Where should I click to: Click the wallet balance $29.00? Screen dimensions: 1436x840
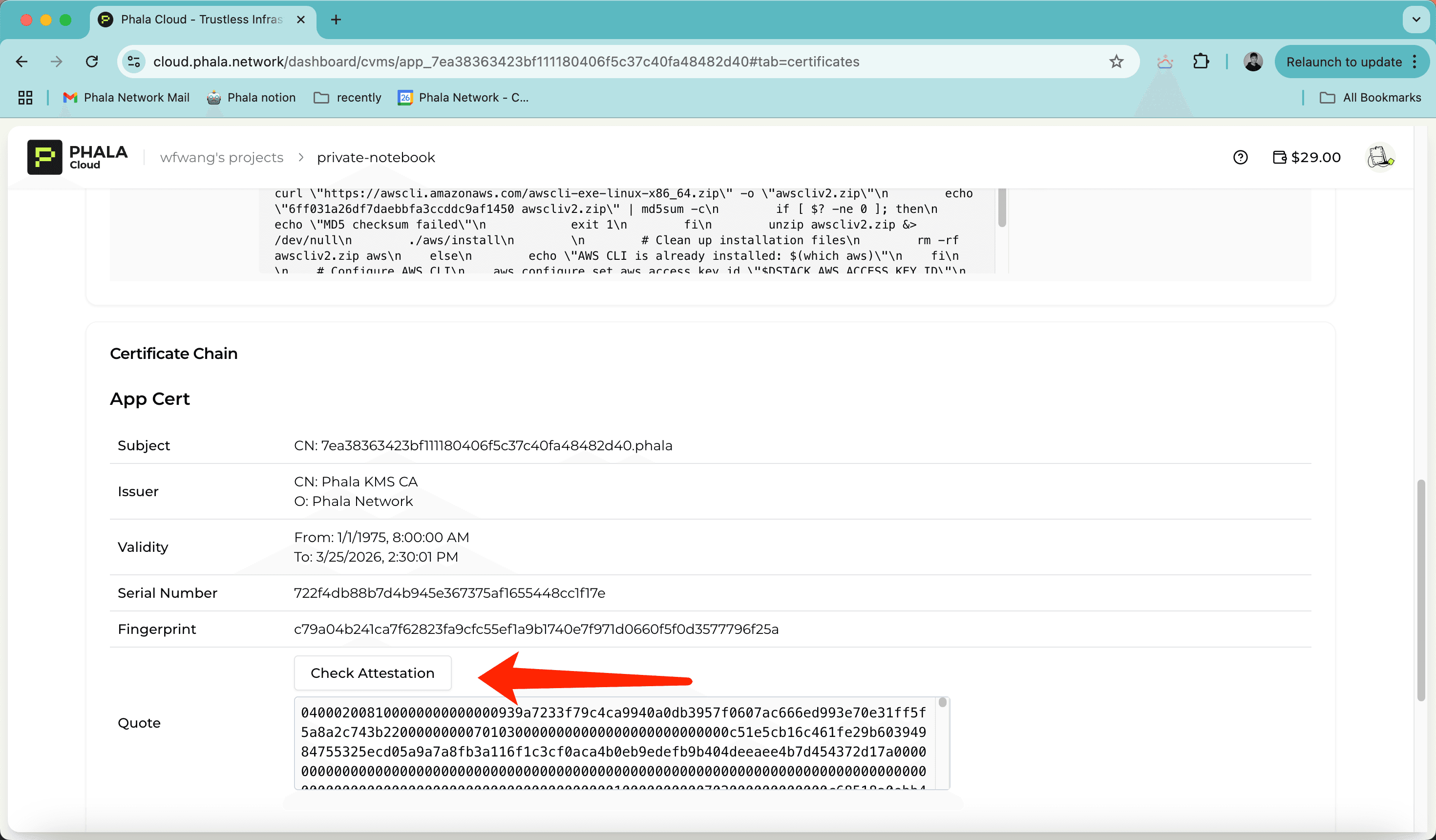pyautogui.click(x=1307, y=157)
